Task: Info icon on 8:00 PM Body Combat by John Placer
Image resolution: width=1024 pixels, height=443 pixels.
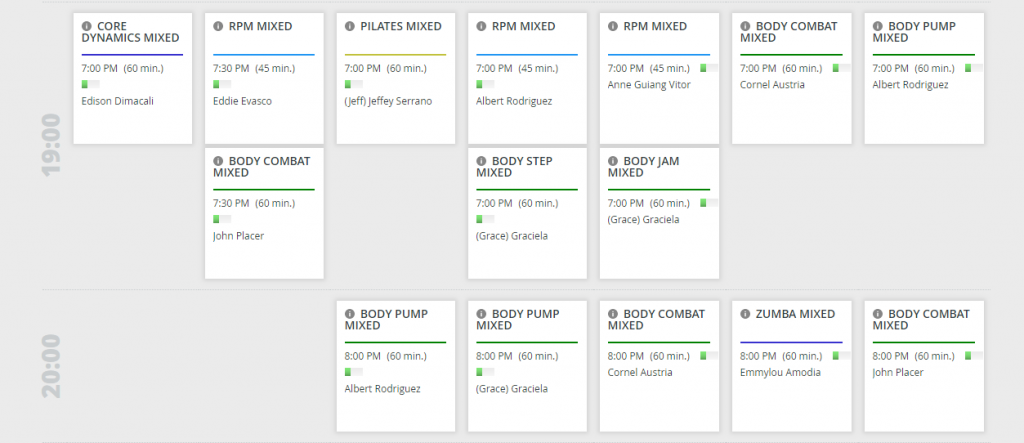Action: (x=878, y=314)
